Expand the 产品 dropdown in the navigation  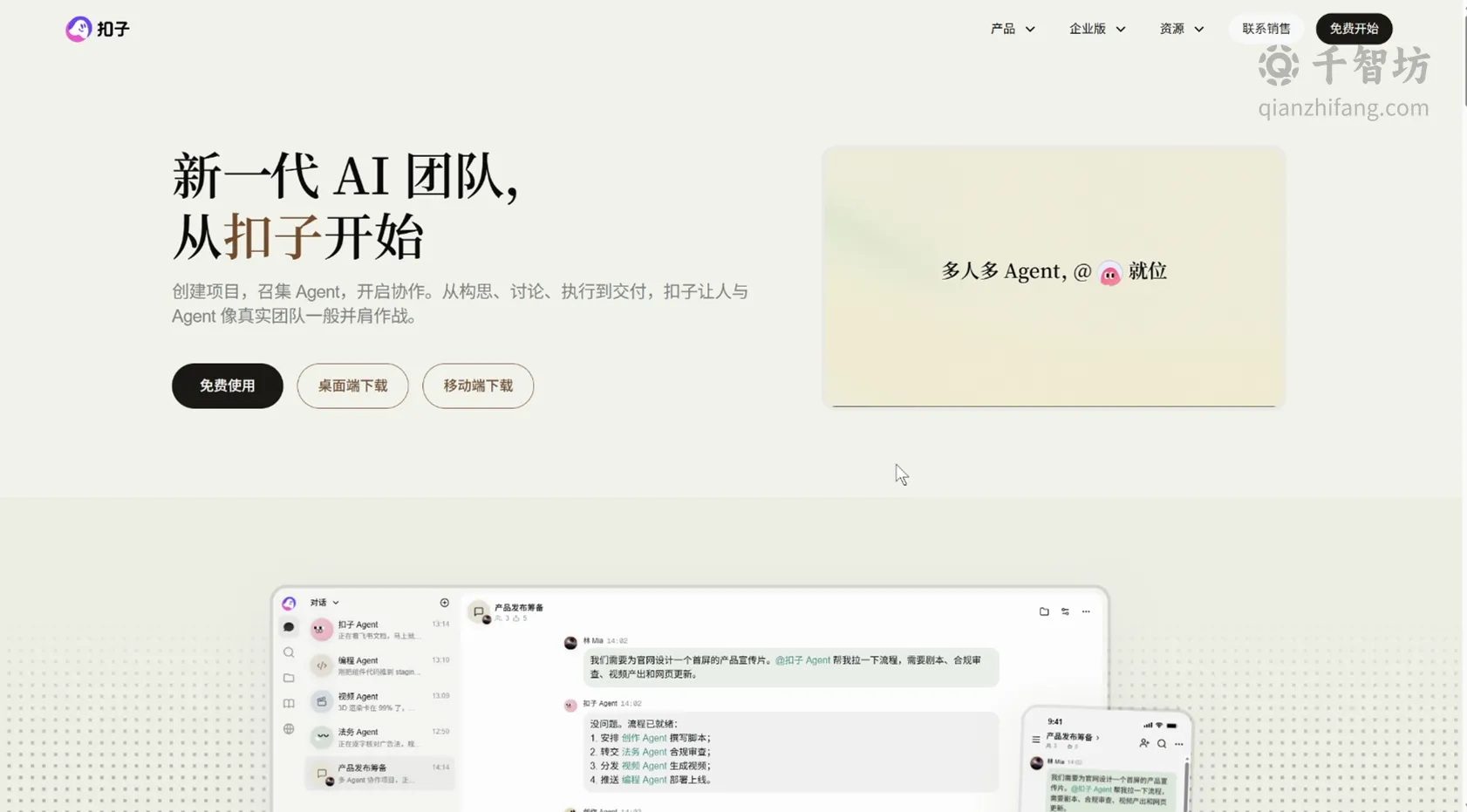click(1013, 29)
